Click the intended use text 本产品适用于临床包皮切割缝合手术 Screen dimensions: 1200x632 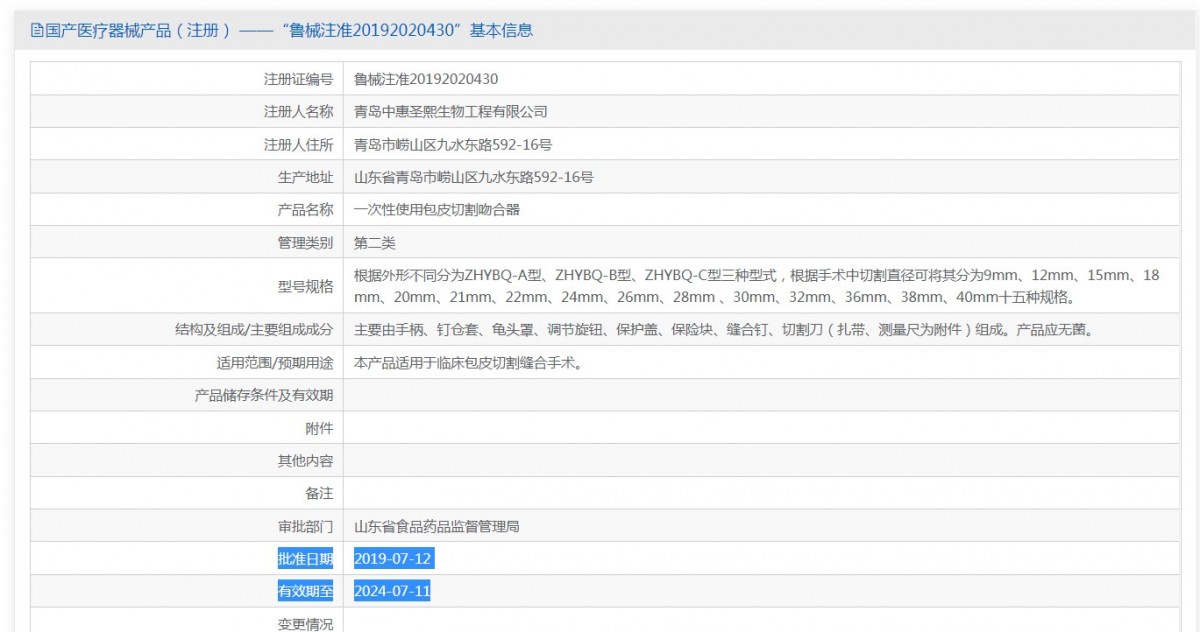coord(468,362)
